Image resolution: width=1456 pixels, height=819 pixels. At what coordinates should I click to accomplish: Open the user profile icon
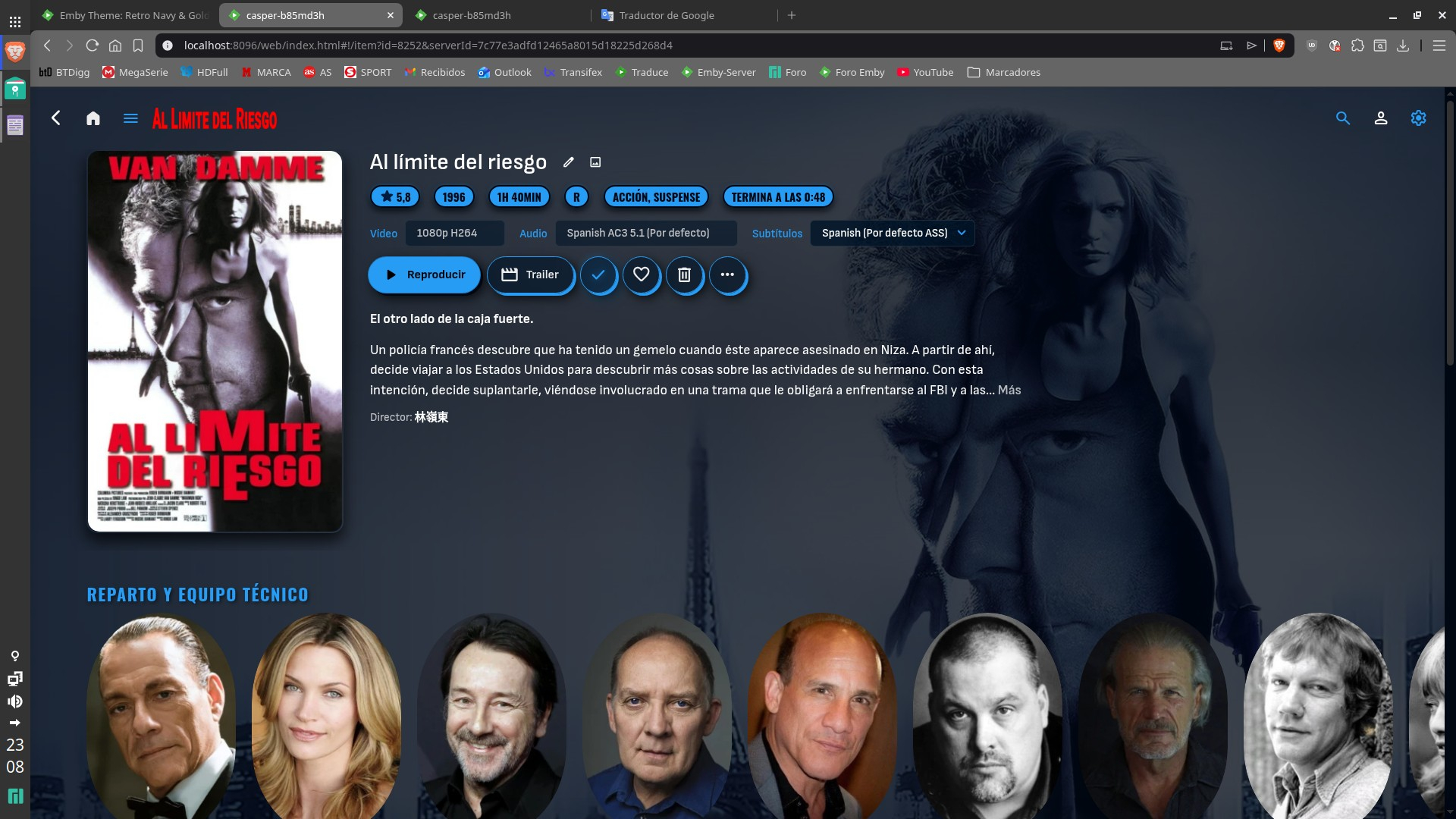(1380, 118)
